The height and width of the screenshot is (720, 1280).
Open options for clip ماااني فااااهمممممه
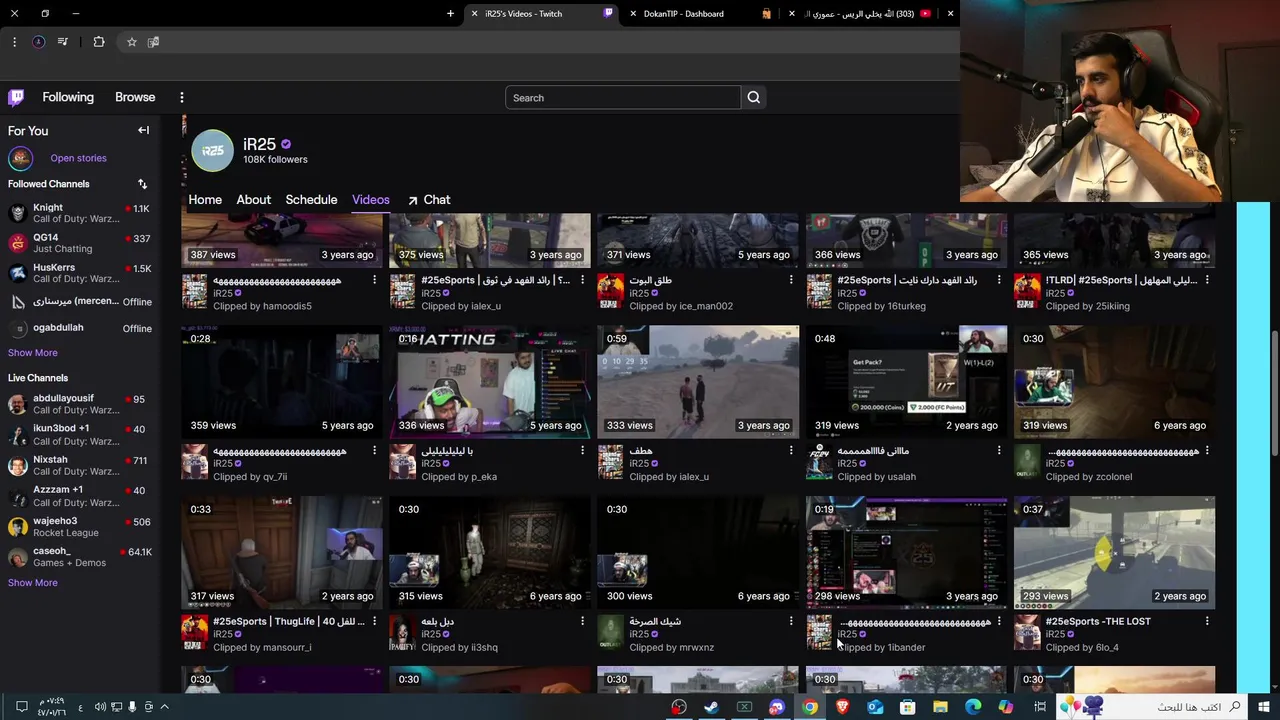coord(999,451)
